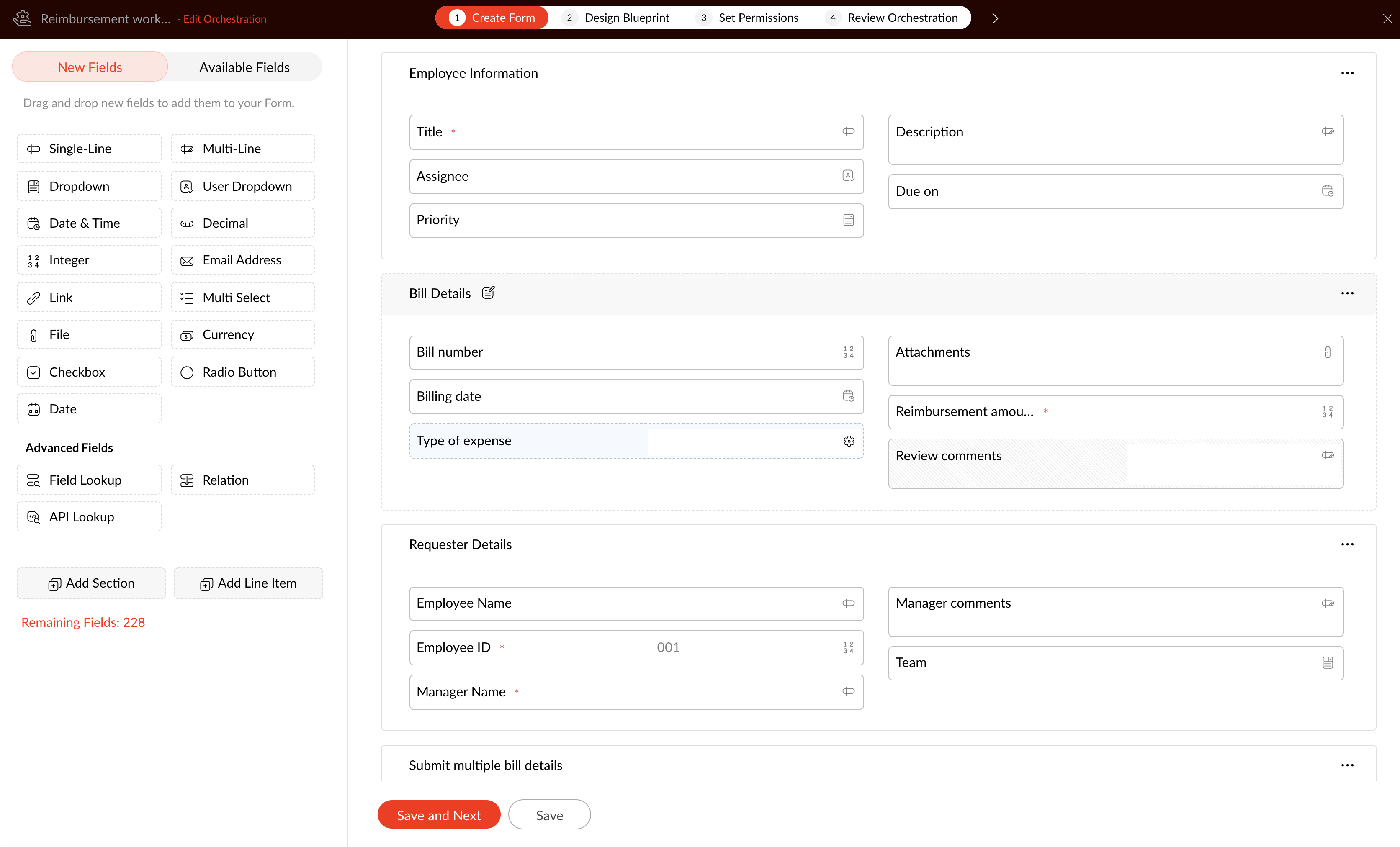This screenshot has width=1400, height=847.
Task: Click the Bill Details edit pencil icon
Action: [488, 293]
